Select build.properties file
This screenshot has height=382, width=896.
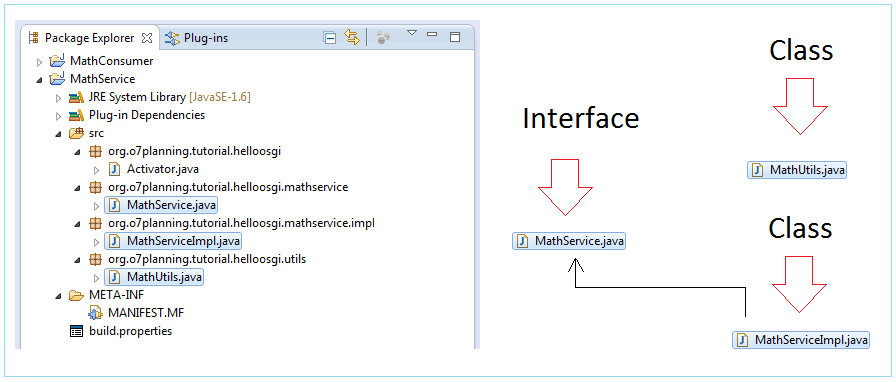click(130, 331)
